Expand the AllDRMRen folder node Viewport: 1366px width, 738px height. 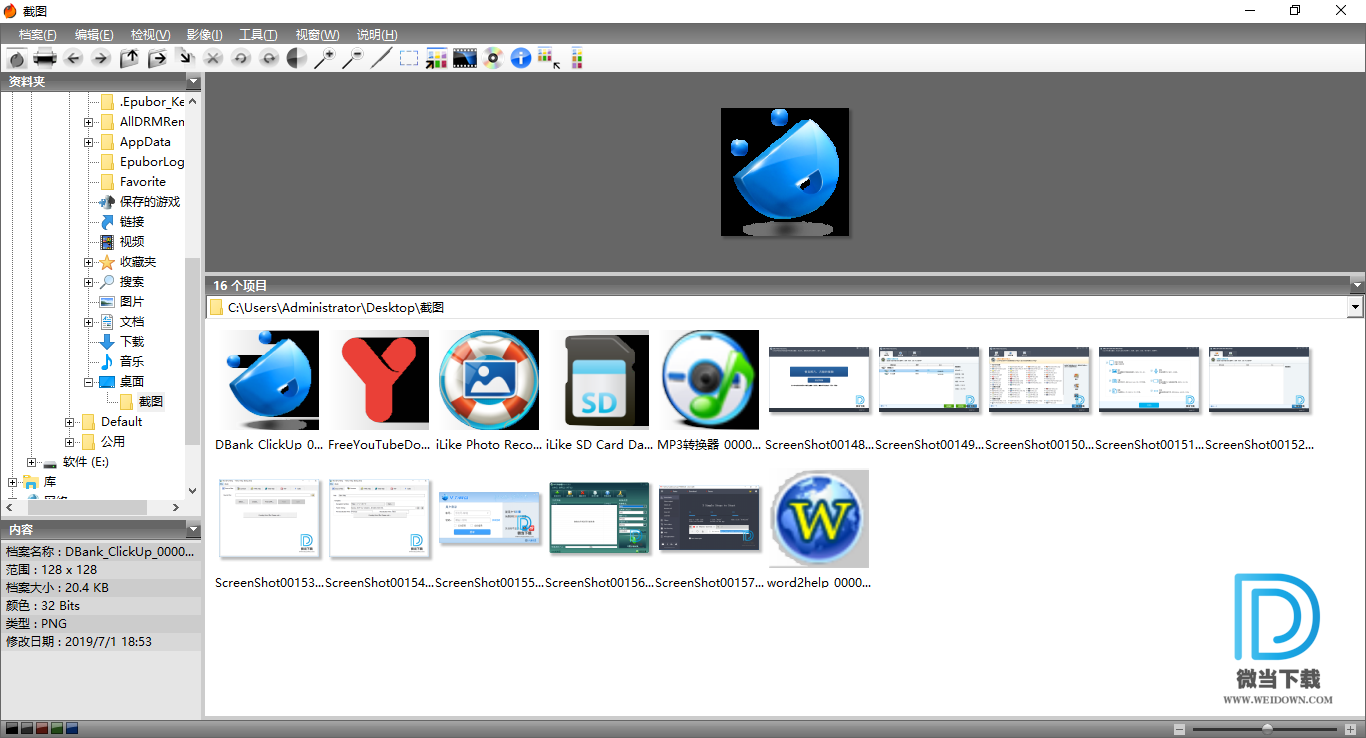(88, 122)
